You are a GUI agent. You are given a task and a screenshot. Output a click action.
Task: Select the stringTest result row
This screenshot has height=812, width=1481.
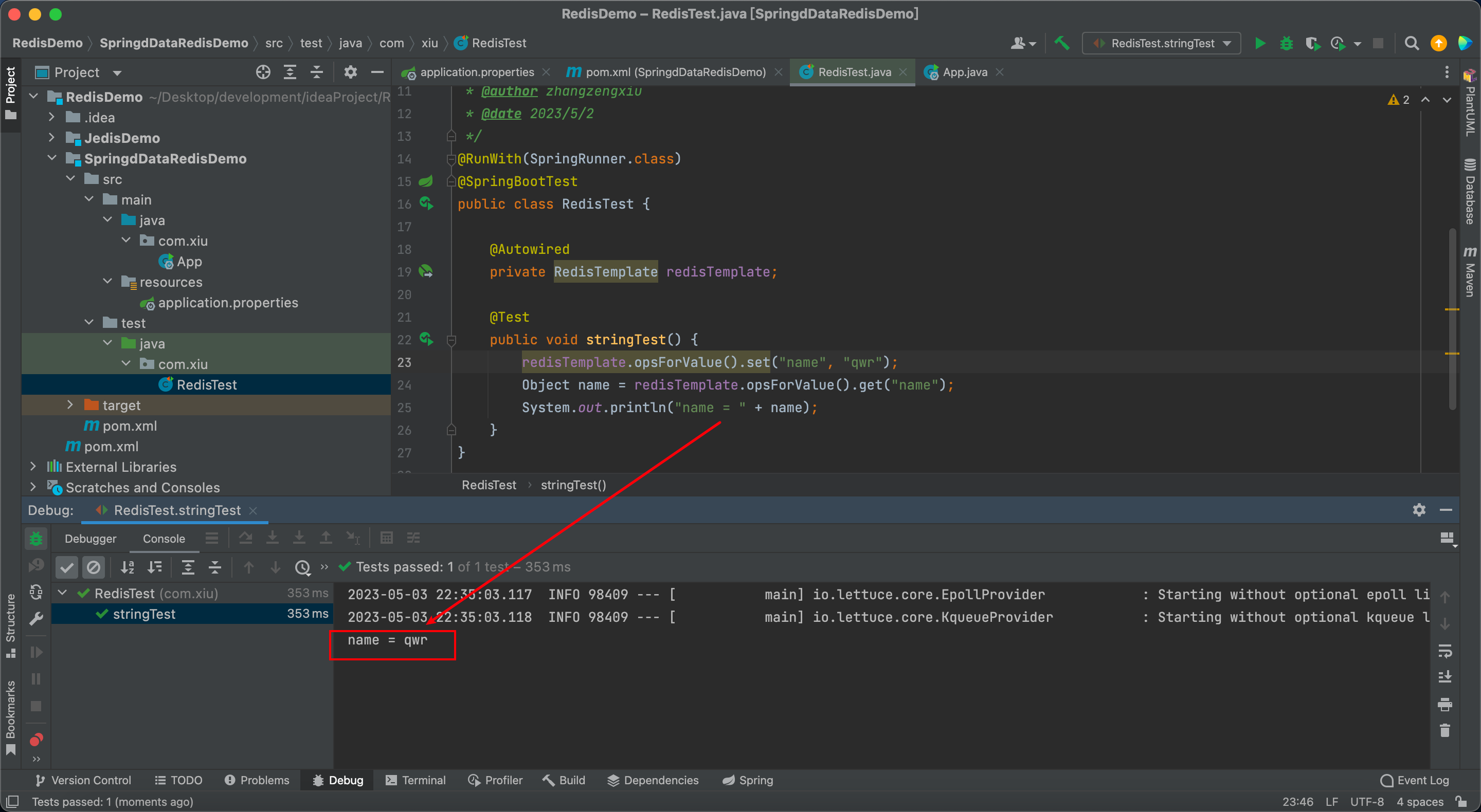(x=192, y=614)
